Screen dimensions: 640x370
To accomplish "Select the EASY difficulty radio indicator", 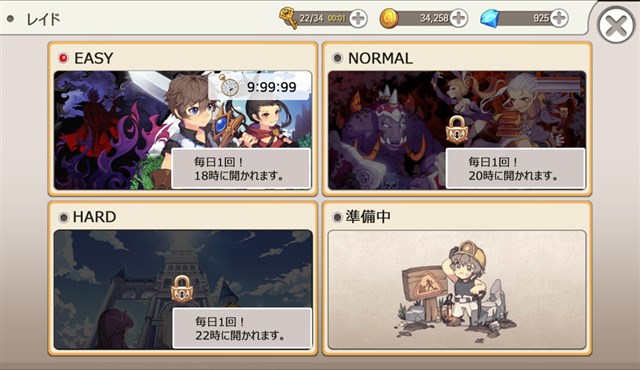I will point(63,58).
